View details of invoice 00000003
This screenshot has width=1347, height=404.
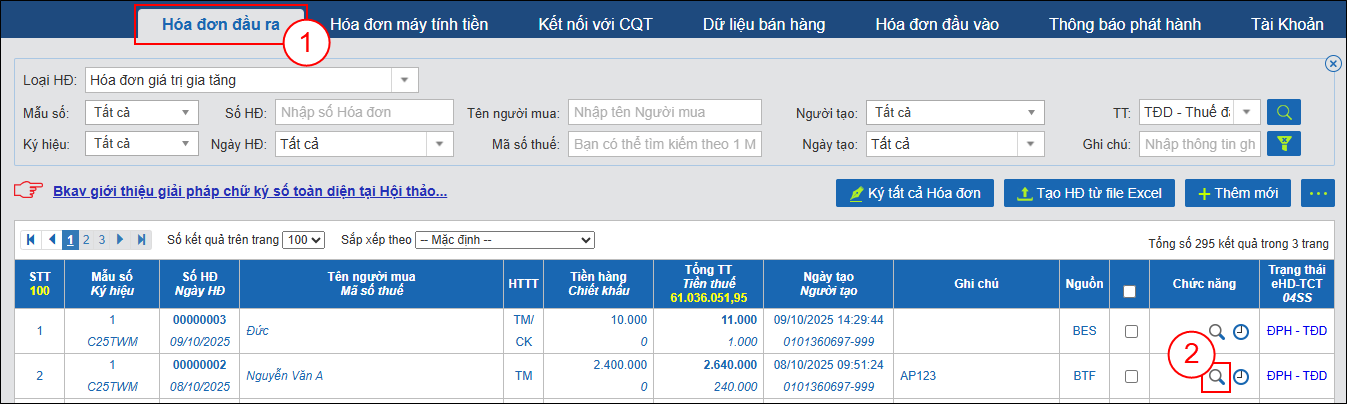click(x=1216, y=331)
